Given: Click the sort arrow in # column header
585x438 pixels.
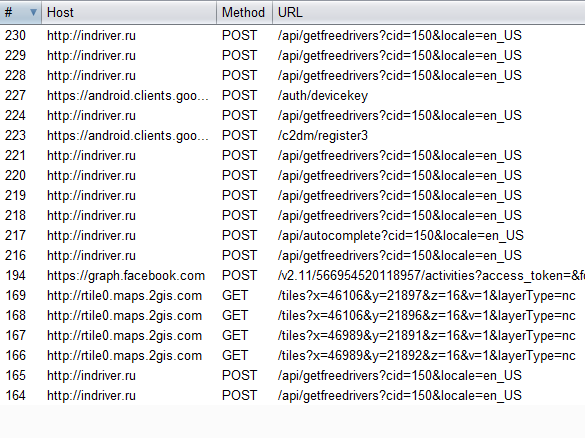Looking at the screenshot, I should pyautogui.click(x=33, y=13).
